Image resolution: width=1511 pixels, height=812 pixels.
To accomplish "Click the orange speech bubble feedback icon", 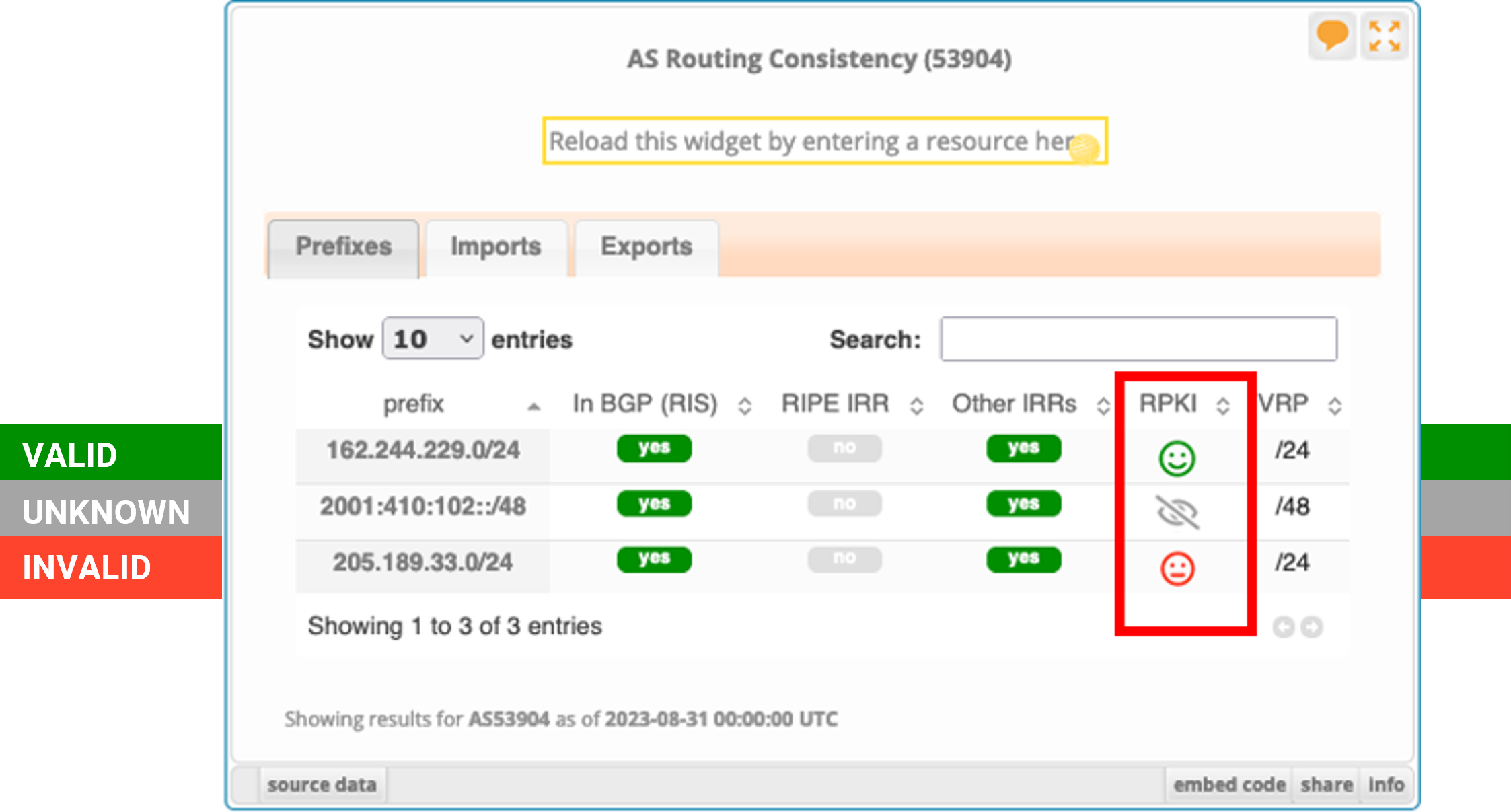I will [1331, 35].
